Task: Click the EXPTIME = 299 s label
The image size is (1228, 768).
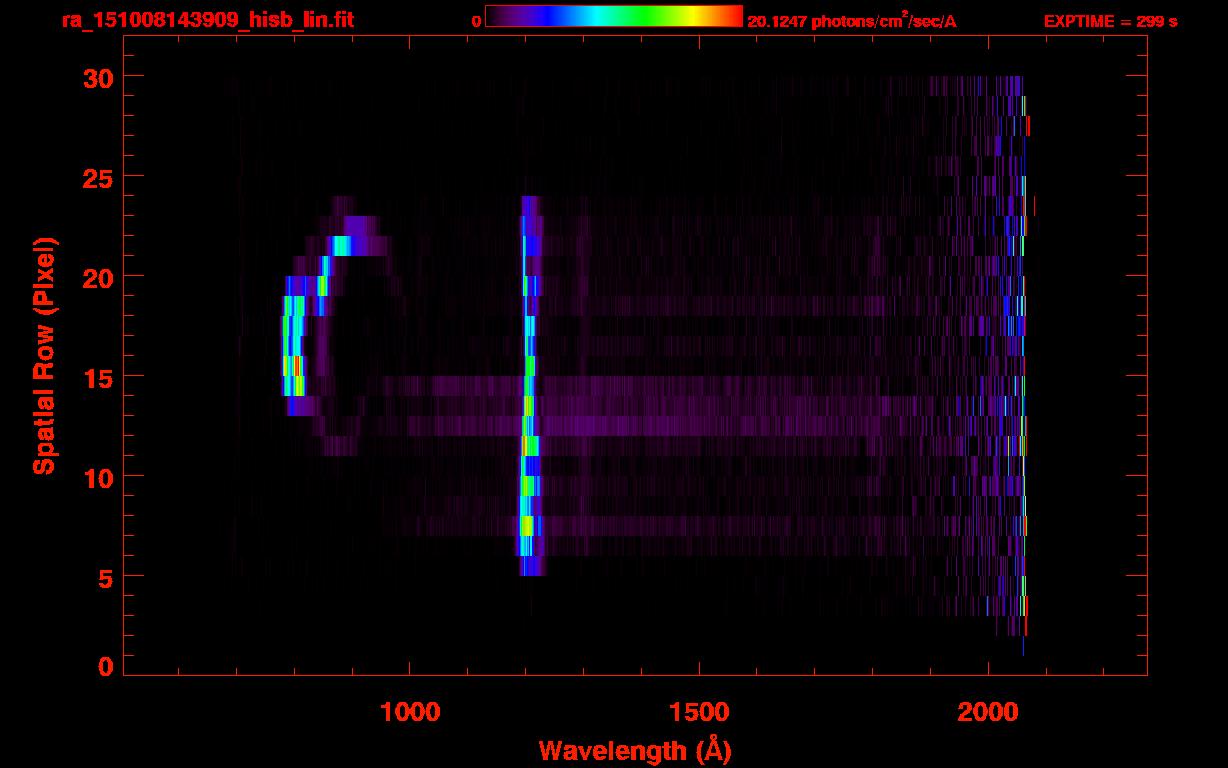Action: point(1110,21)
